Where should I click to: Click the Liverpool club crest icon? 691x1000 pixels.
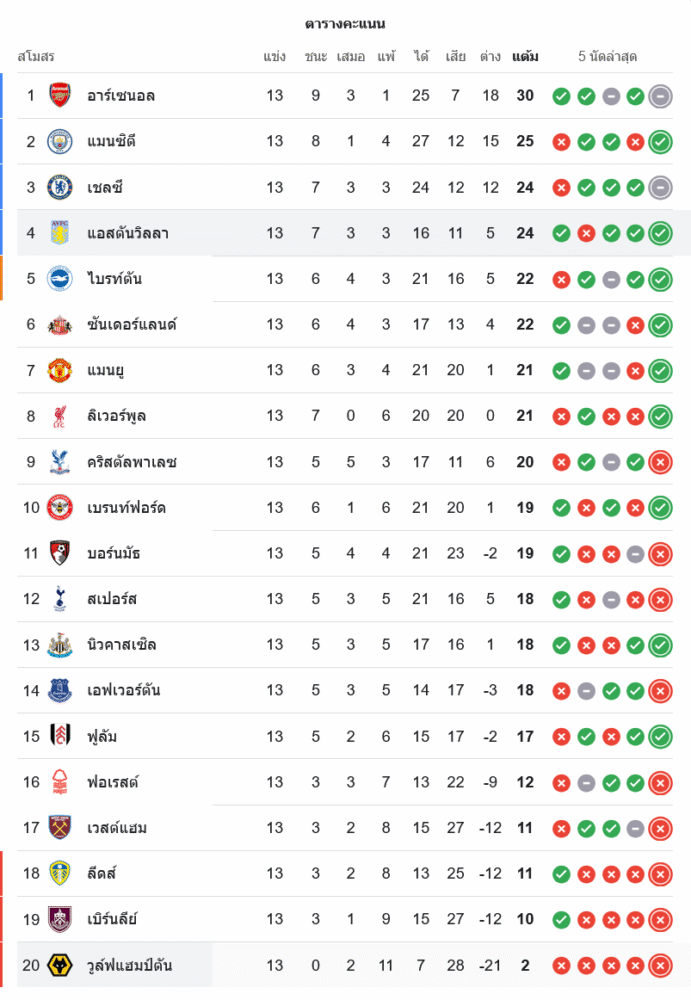(x=60, y=416)
